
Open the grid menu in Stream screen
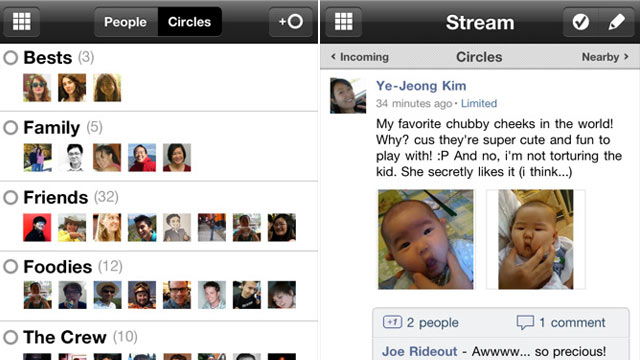click(x=343, y=22)
